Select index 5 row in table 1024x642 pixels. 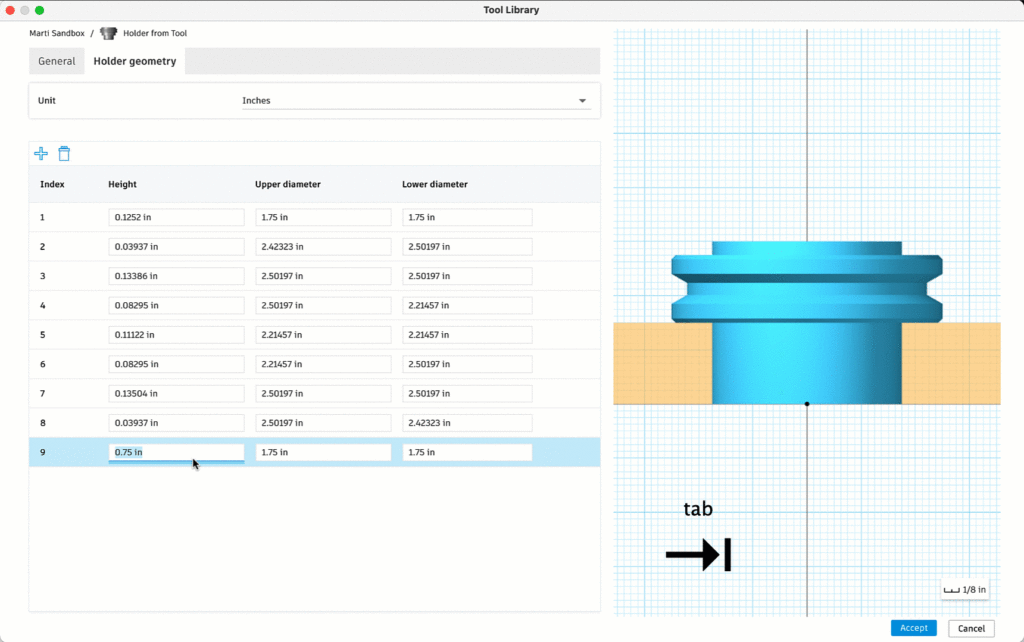pyautogui.click(x=44, y=335)
